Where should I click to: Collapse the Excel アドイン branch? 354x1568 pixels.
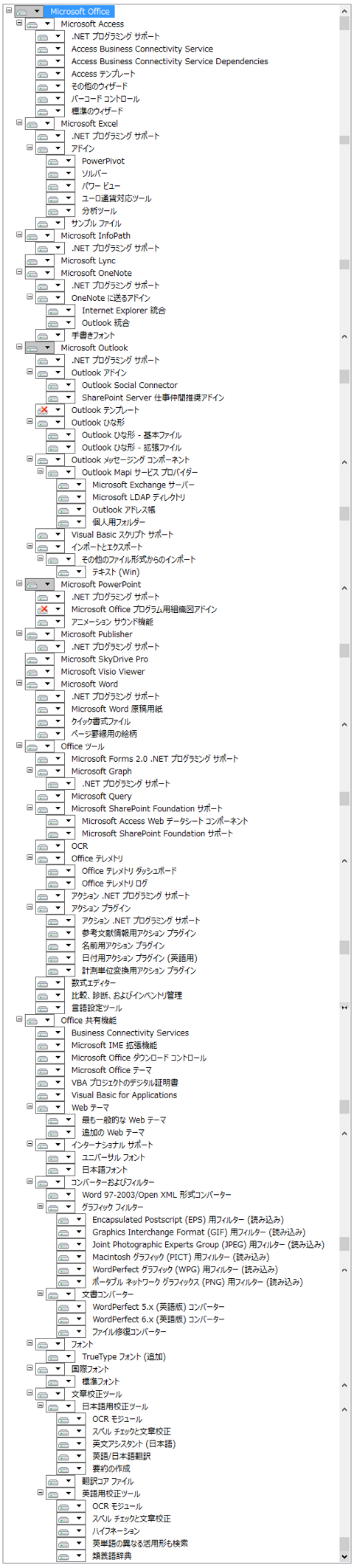tap(29, 148)
